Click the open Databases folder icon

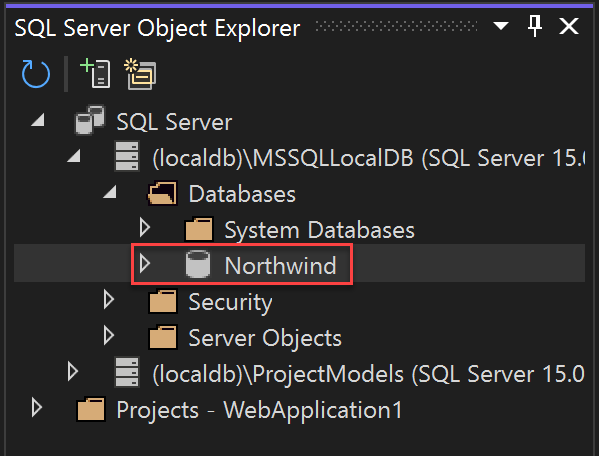pos(162,193)
